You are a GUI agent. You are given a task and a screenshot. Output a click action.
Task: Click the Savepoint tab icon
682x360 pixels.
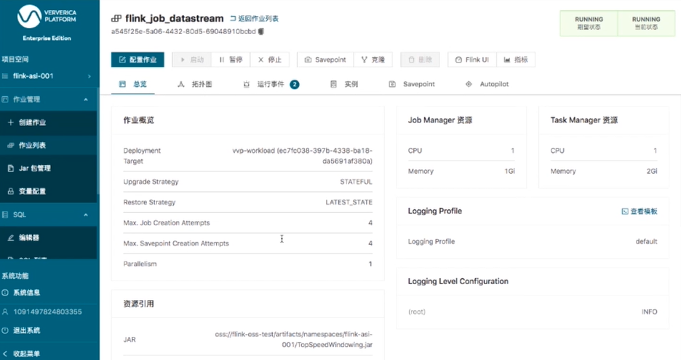point(392,84)
